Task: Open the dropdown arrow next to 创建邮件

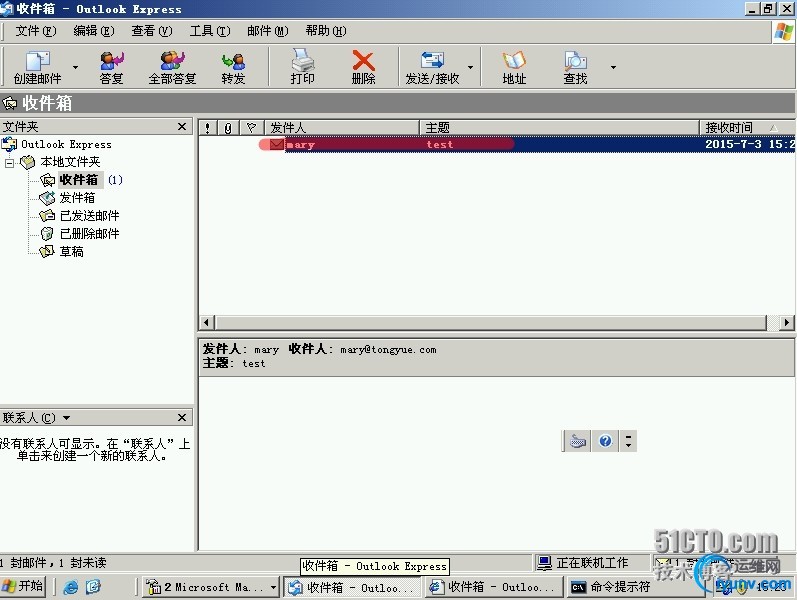Action: (x=76, y=67)
